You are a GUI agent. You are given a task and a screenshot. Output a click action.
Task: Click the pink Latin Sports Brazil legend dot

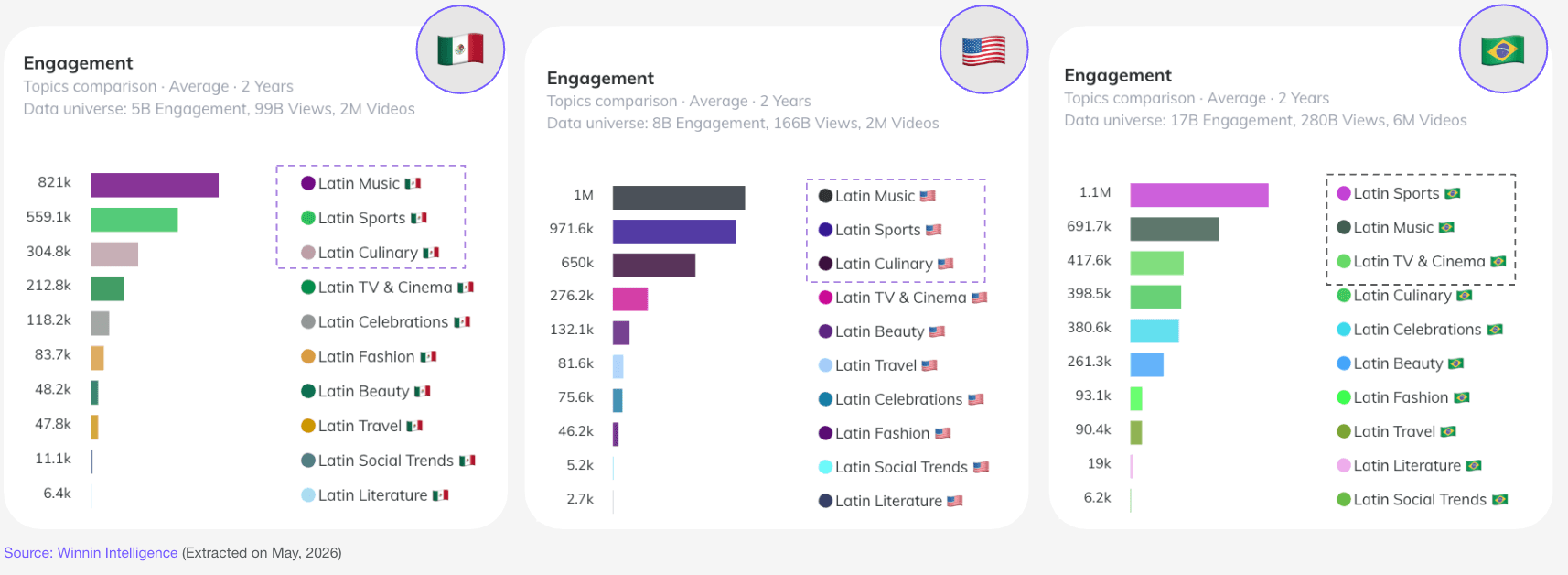click(x=1344, y=193)
